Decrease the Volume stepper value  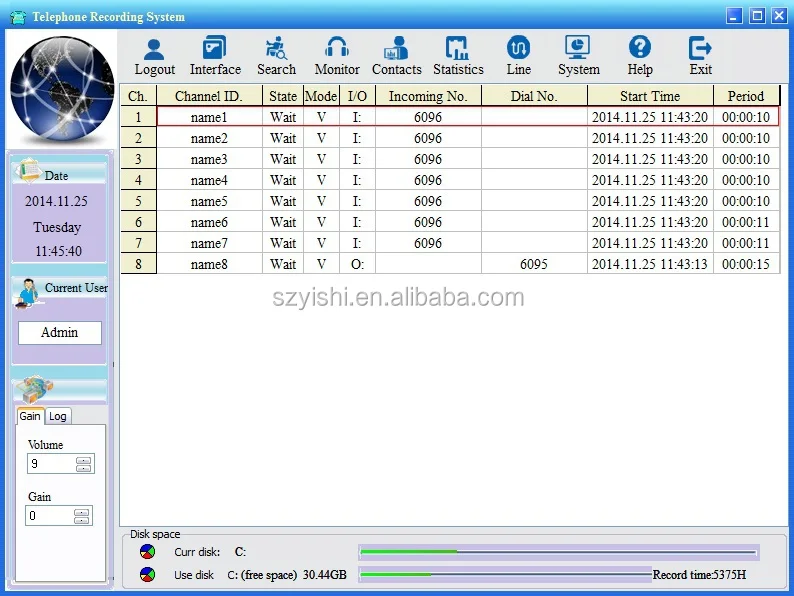84,468
